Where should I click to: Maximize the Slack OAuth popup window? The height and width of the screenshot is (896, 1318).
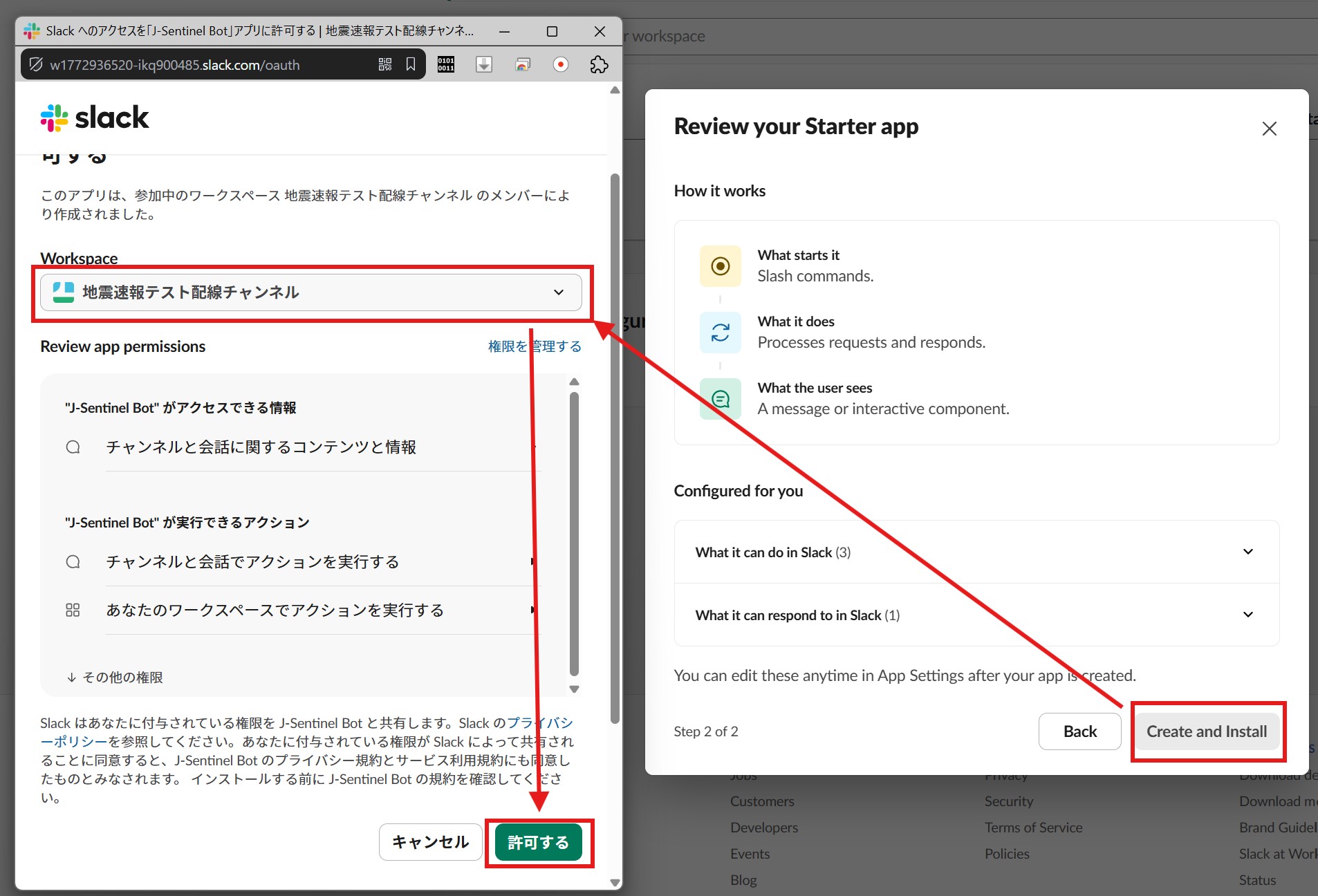point(552,31)
